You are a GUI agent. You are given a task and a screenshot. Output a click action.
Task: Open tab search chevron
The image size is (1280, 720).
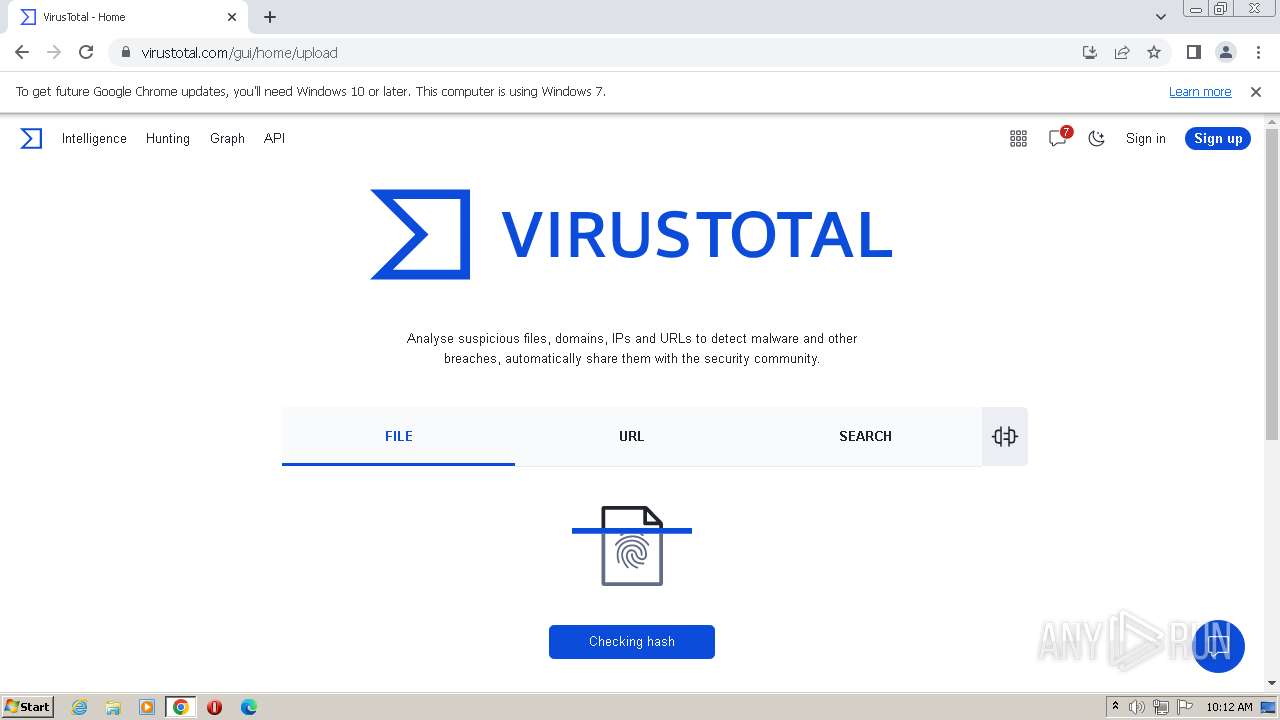[1161, 17]
